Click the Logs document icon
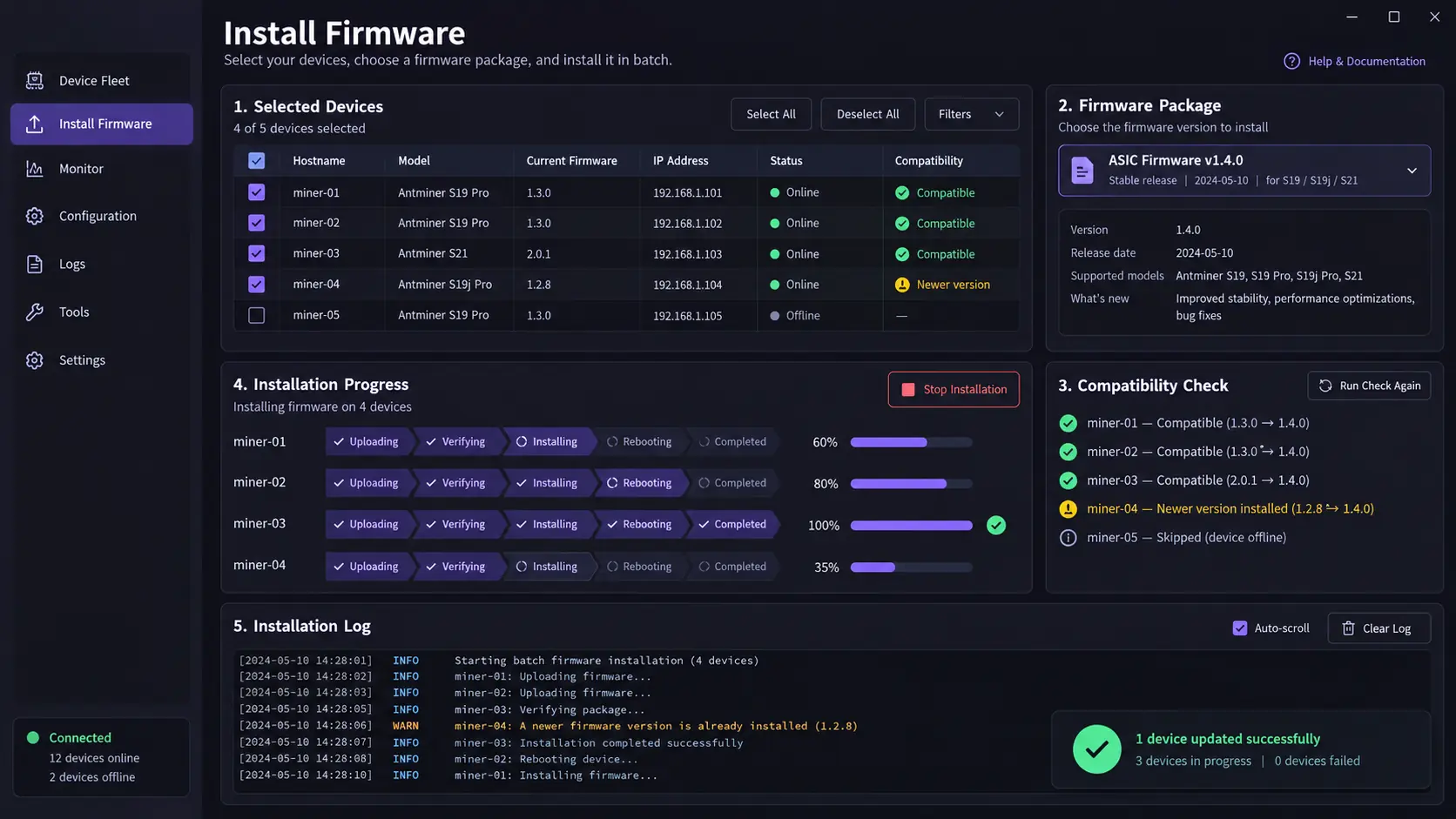Viewport: 1456px width, 819px height. [35, 265]
